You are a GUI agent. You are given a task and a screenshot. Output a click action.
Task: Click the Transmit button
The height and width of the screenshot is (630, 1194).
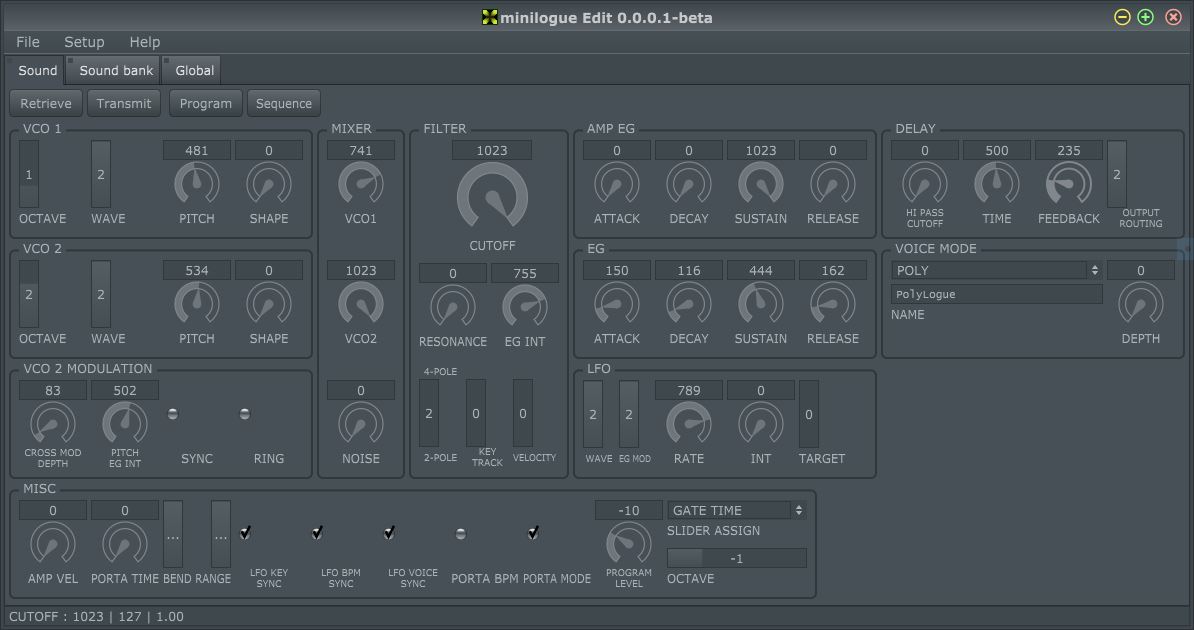[123, 104]
